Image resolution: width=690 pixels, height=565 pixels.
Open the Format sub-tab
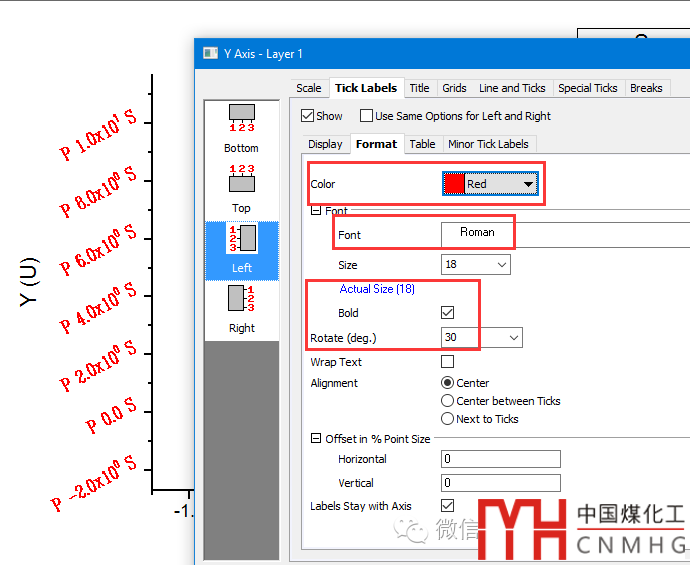[x=376, y=144]
